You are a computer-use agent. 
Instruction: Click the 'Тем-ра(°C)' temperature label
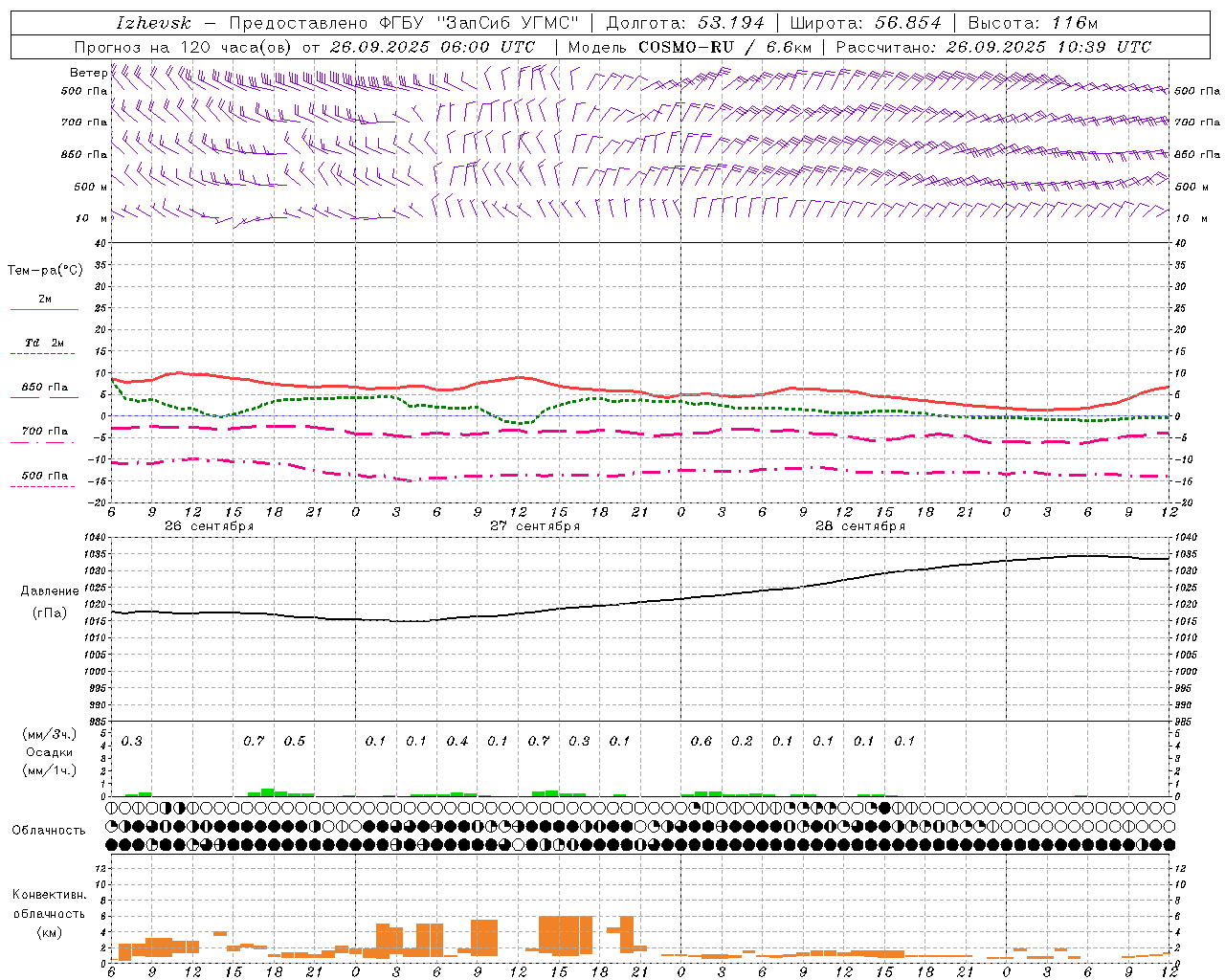click(x=45, y=271)
